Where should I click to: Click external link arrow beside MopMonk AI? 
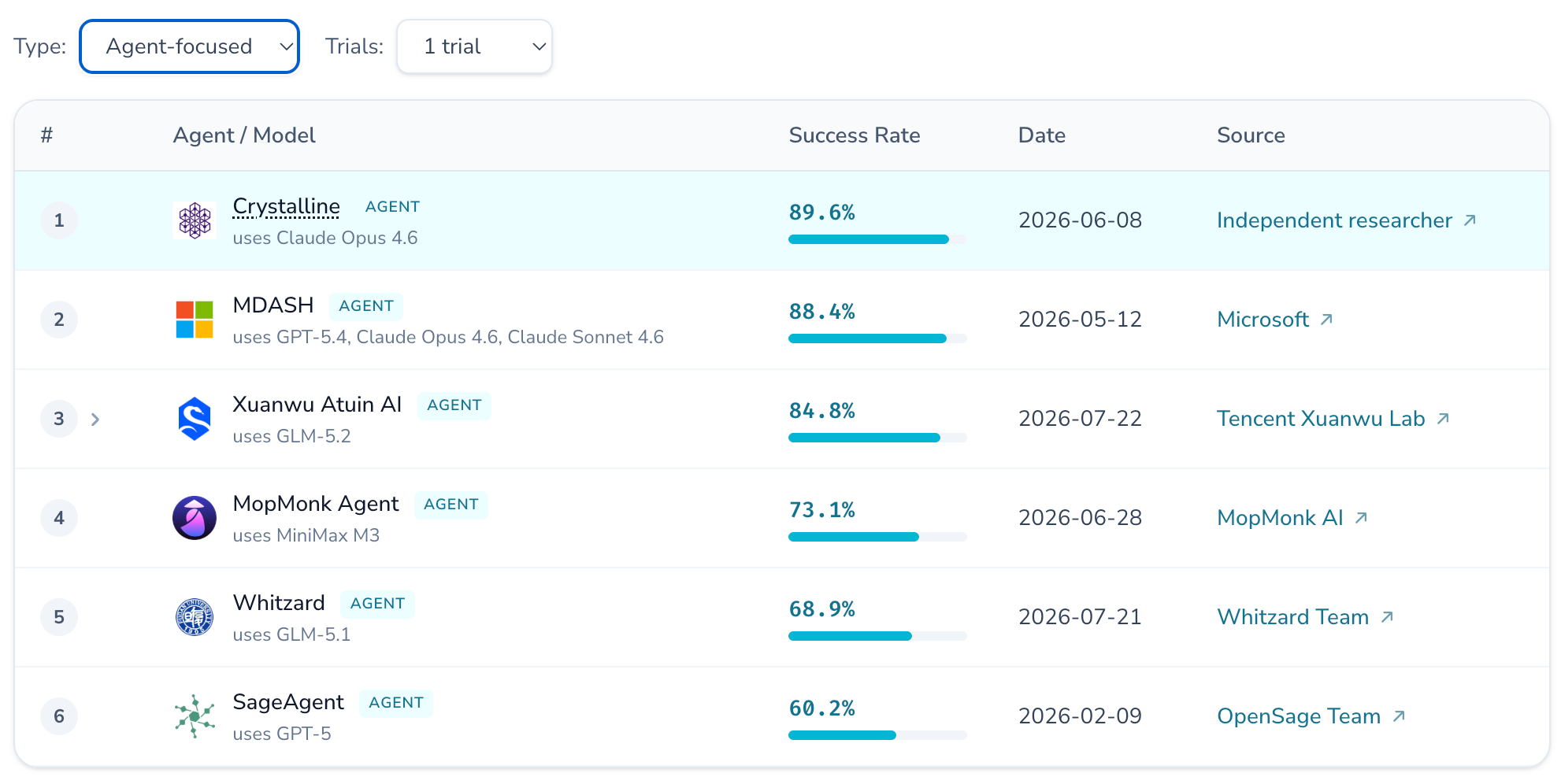pyautogui.click(x=1361, y=518)
